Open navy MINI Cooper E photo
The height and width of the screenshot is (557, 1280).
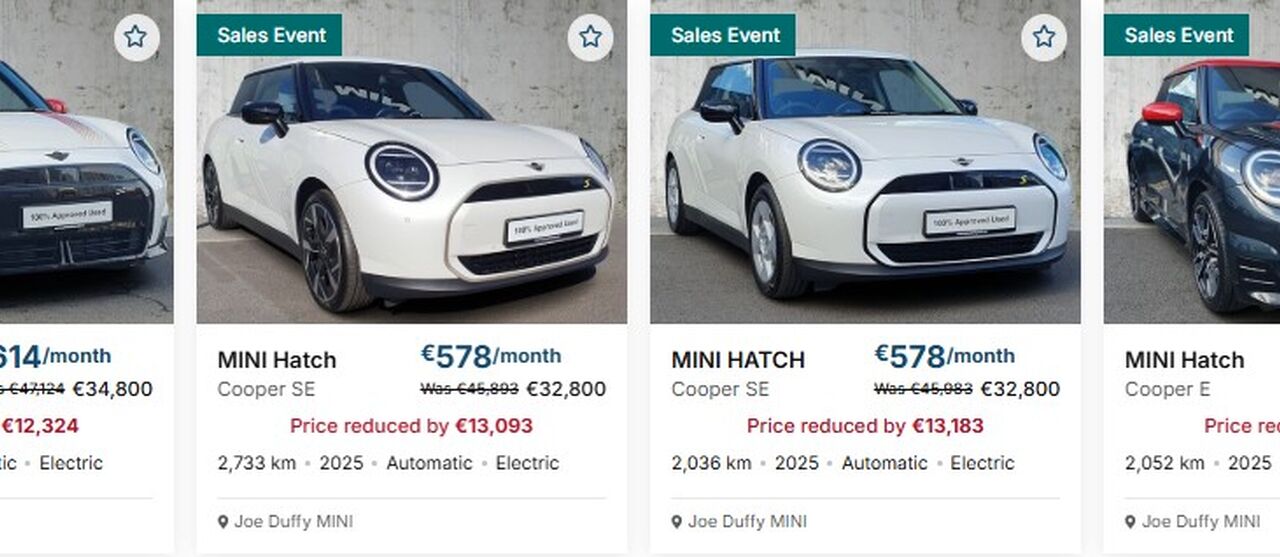[x=1192, y=162]
